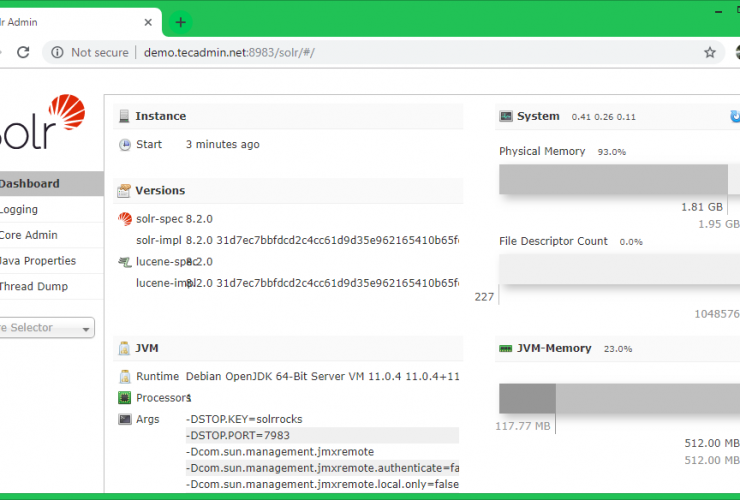The image size is (740, 500).
Task: Open Java Properties page
Action: coord(38,261)
